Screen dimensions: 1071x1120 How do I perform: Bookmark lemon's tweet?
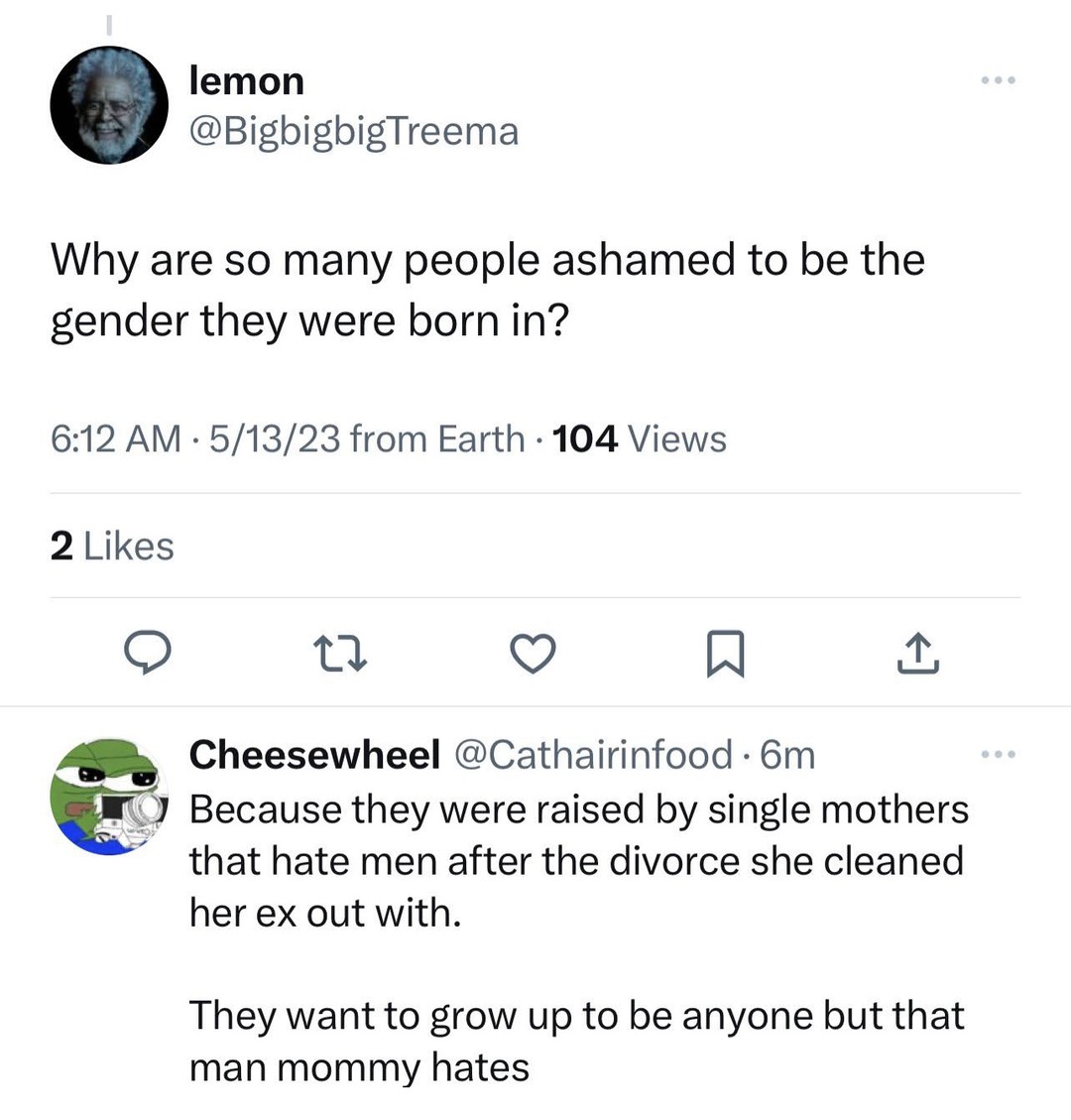(726, 654)
